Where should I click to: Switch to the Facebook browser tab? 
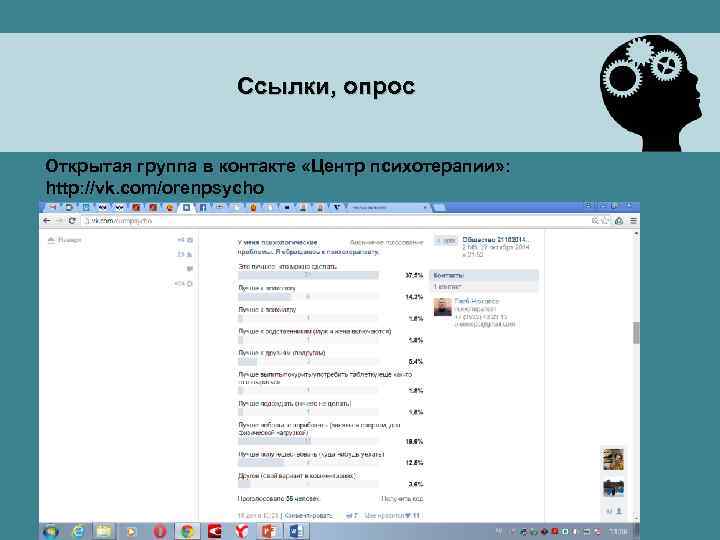202,208
